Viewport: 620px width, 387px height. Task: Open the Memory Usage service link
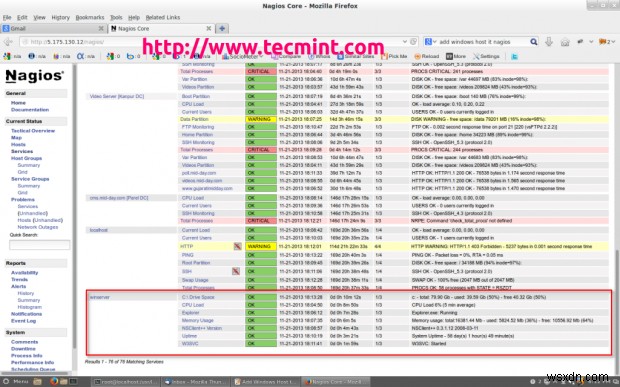pos(197,320)
